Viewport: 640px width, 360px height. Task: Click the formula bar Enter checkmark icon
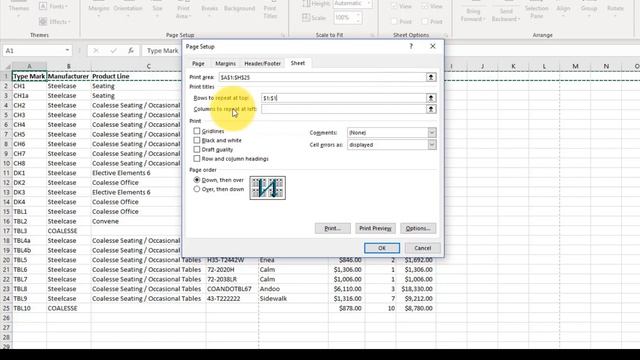113,51
